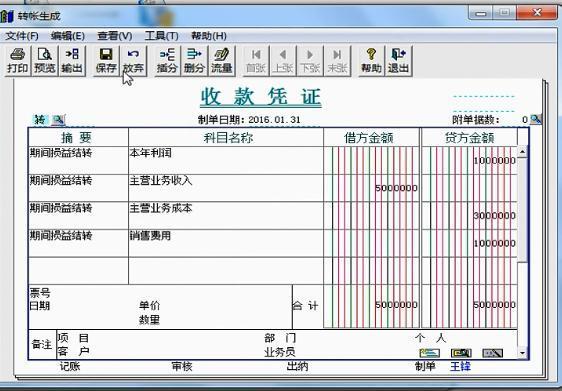Click the 帮助 help toolbar icon

coord(371,61)
